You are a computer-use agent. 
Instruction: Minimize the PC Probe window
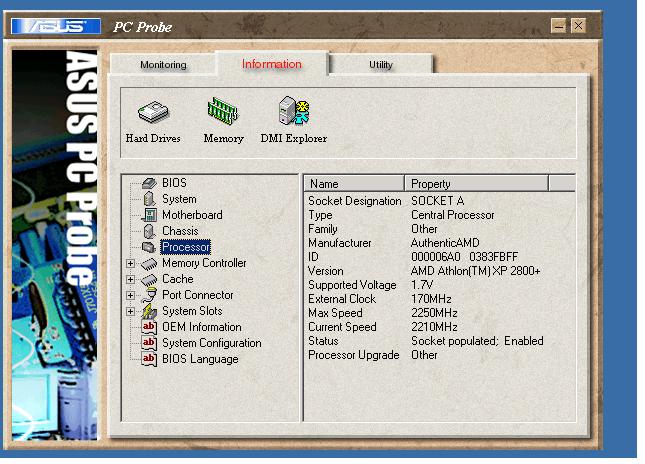click(558, 26)
